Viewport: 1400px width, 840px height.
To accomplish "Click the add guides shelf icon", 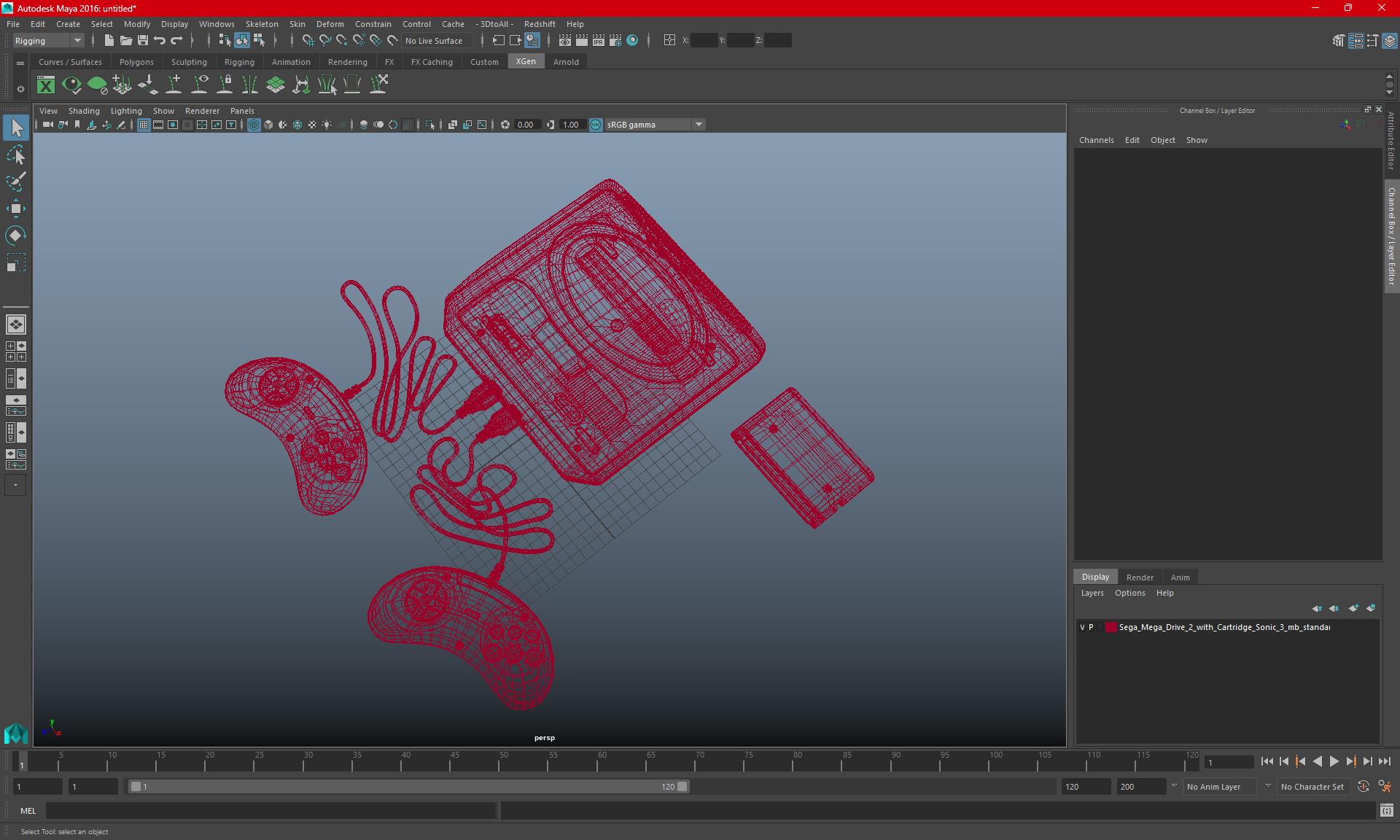I will 174,85.
